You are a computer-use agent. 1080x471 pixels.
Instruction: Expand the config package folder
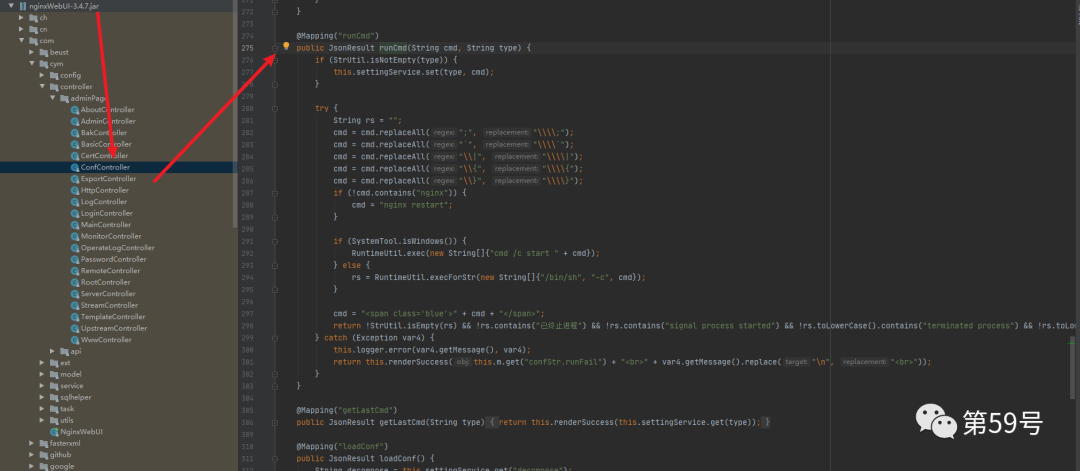coord(43,75)
